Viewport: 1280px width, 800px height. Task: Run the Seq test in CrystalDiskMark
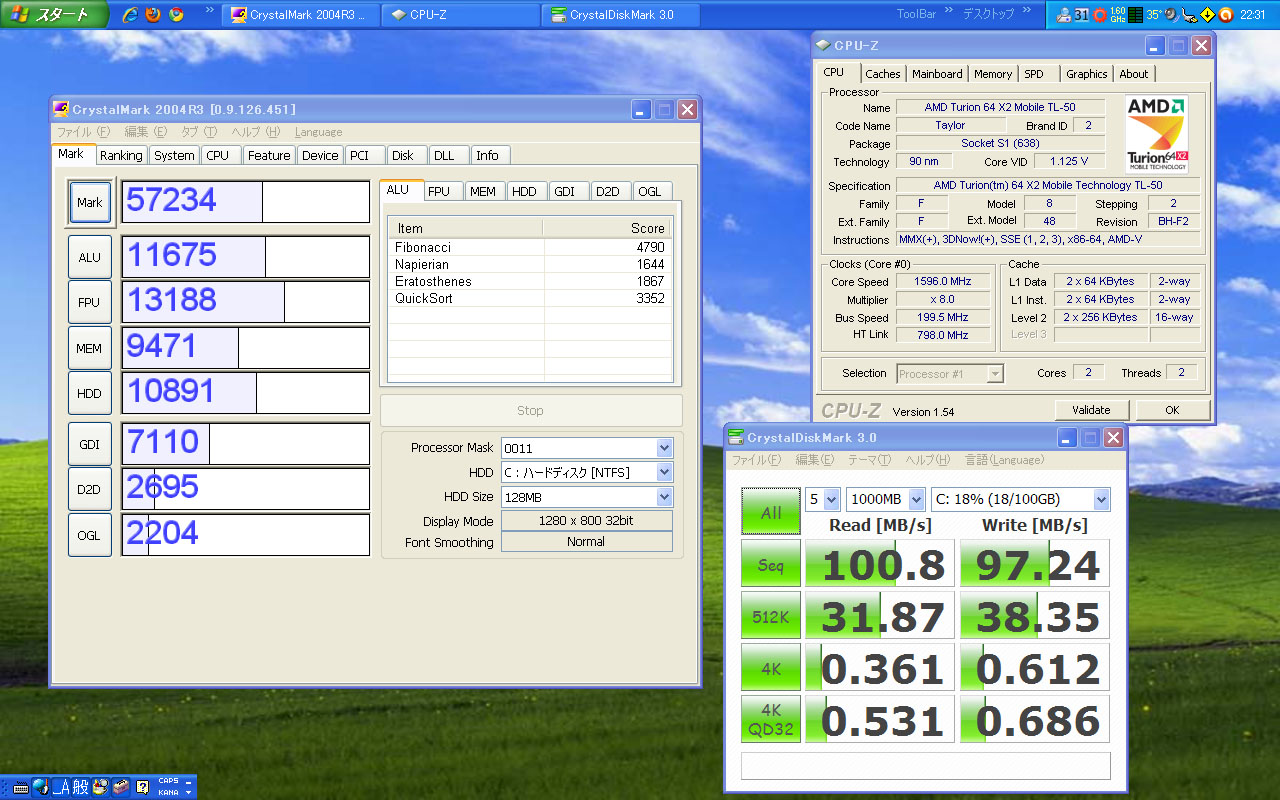pos(771,564)
